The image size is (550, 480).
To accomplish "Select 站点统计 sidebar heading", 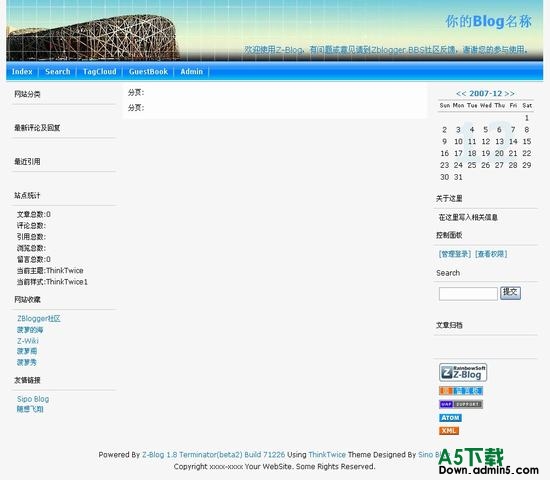I will [x=27, y=195].
